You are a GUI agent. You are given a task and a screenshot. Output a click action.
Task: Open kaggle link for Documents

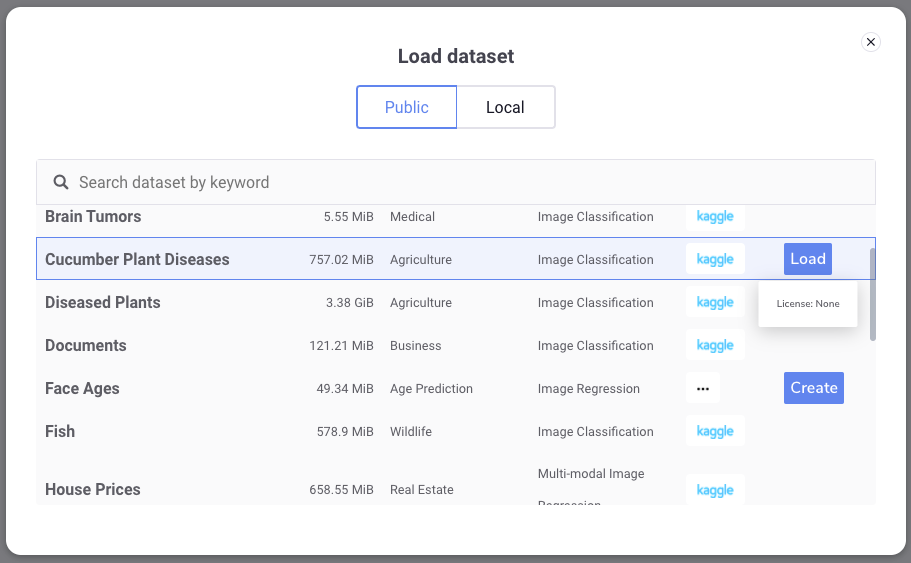(x=715, y=345)
